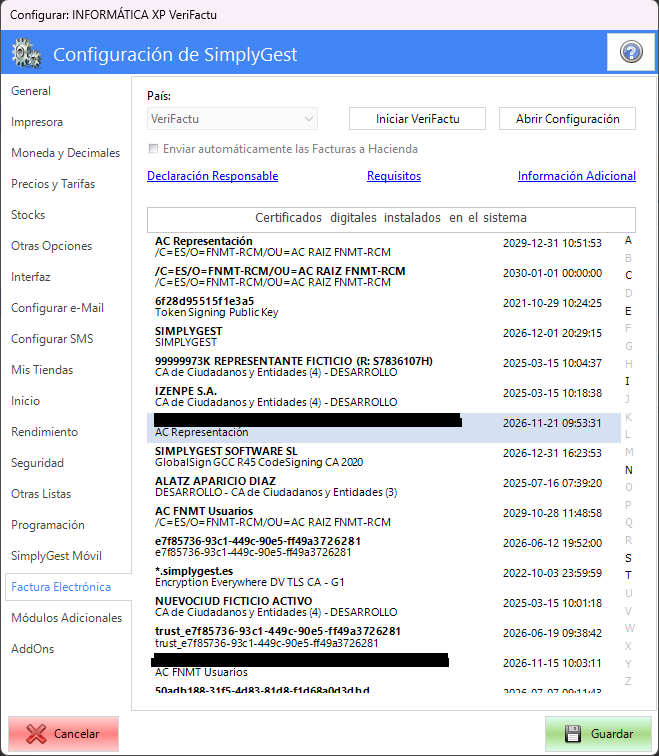Select IZENPE S.A. certificate
The image size is (659, 756).
coord(384,396)
